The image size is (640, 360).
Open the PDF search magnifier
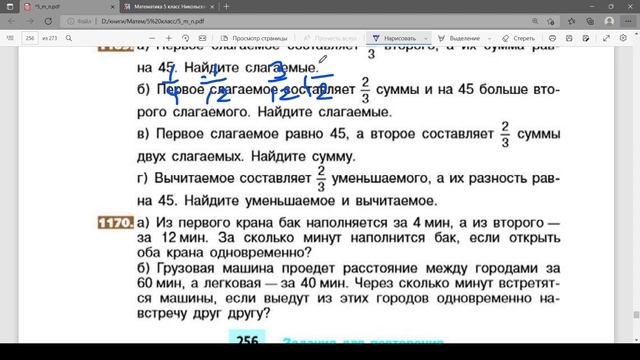click(x=69, y=38)
